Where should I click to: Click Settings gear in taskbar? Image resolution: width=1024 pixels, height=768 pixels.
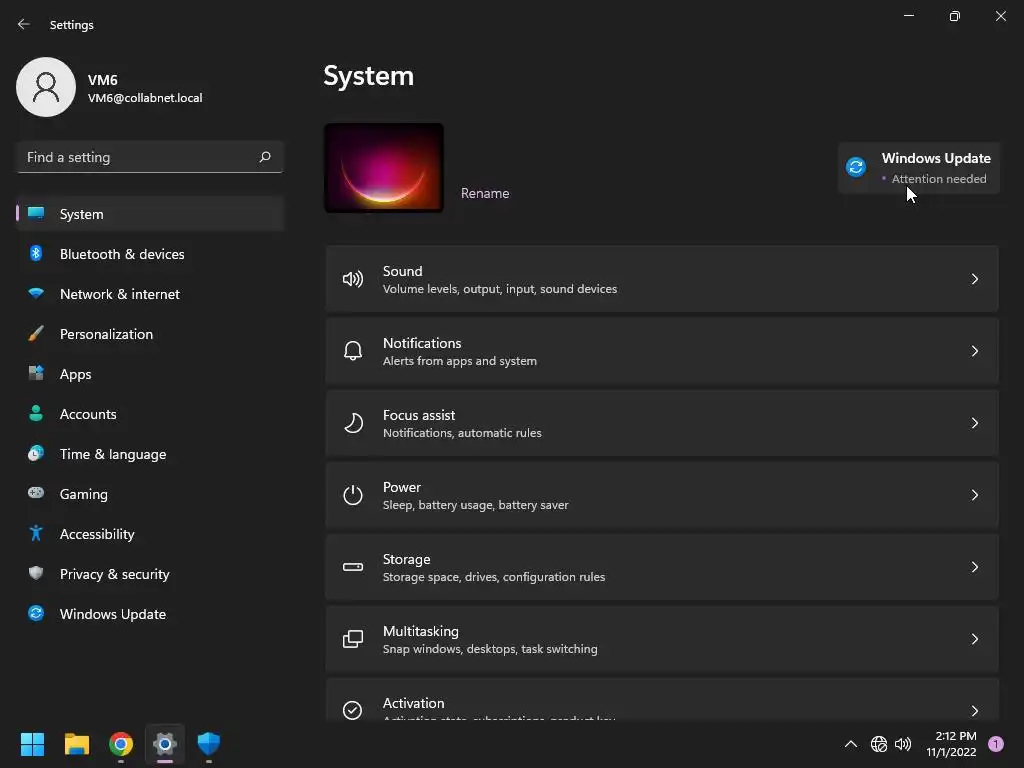[x=165, y=744]
